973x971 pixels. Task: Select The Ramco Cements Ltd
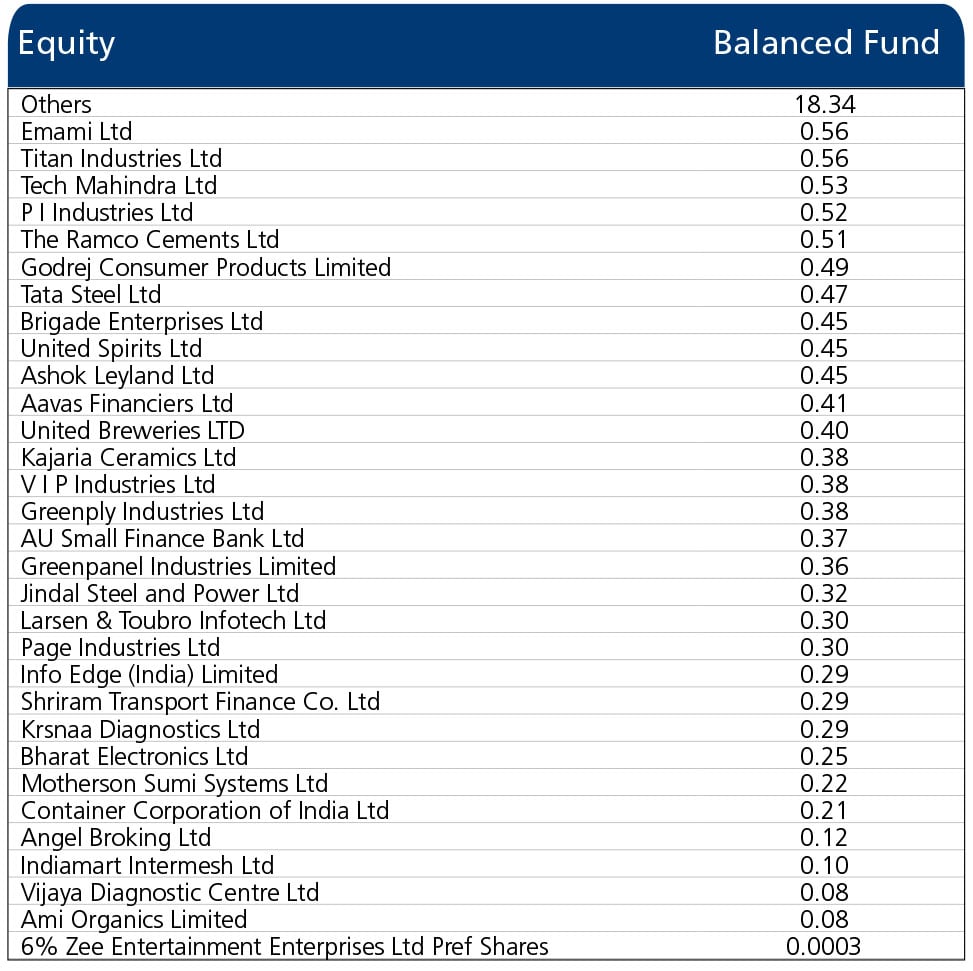click(150, 240)
